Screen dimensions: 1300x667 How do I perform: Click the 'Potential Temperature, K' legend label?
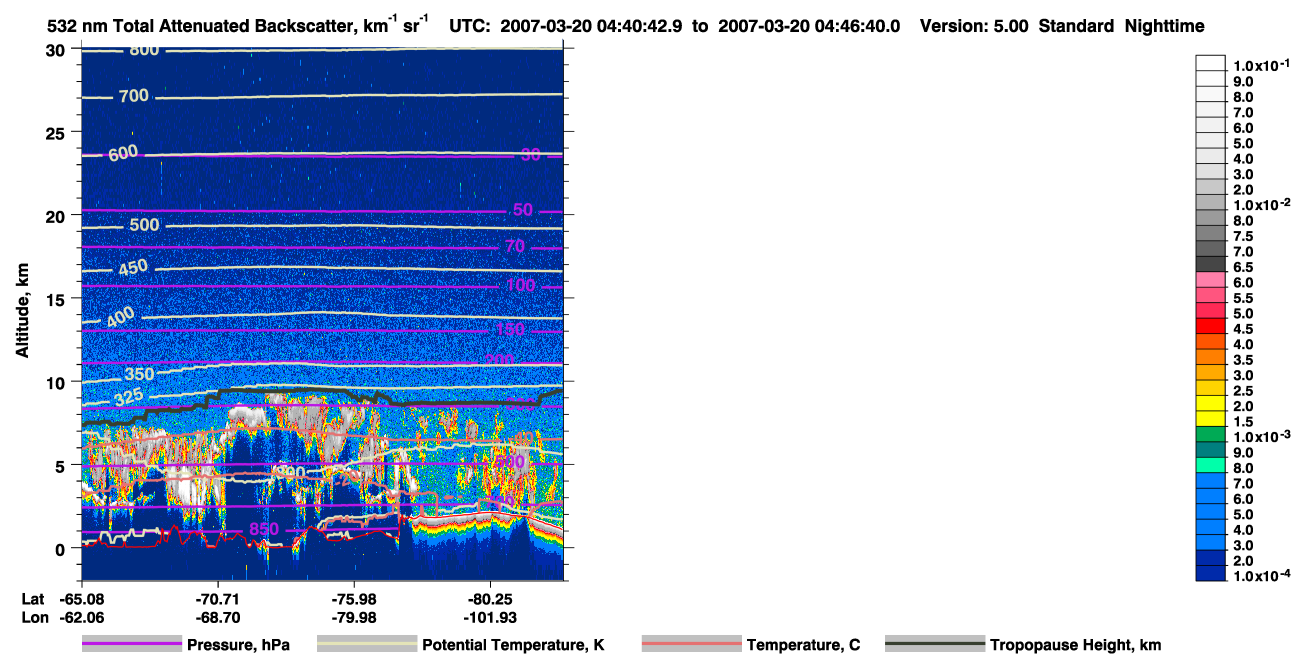point(514,645)
